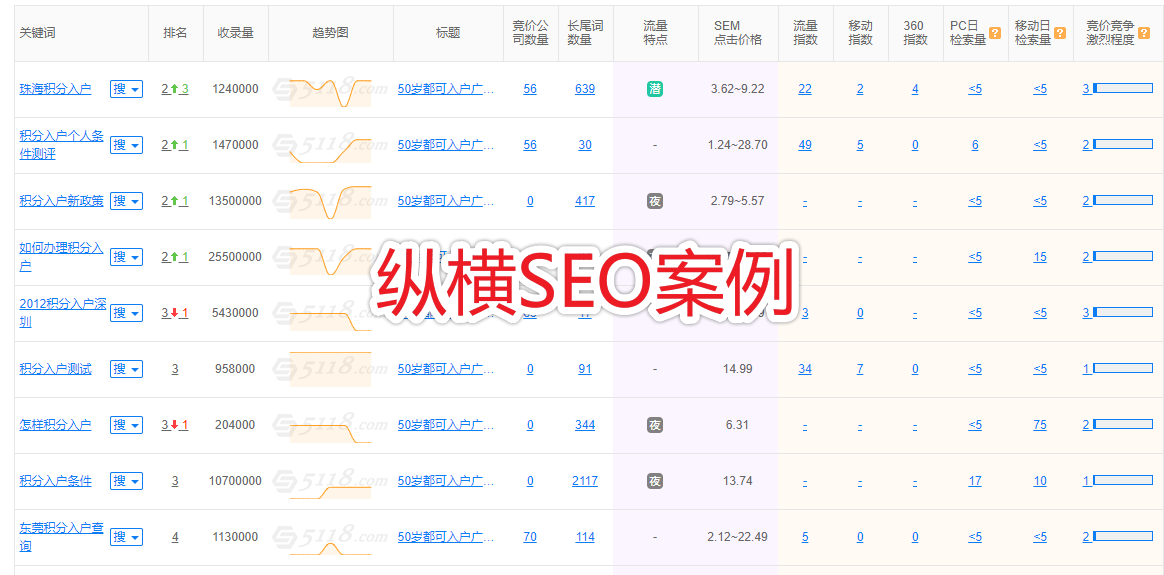1164x575 pixels.
Task: Click help icon beside PC日检索量 header
Action: coord(995,33)
